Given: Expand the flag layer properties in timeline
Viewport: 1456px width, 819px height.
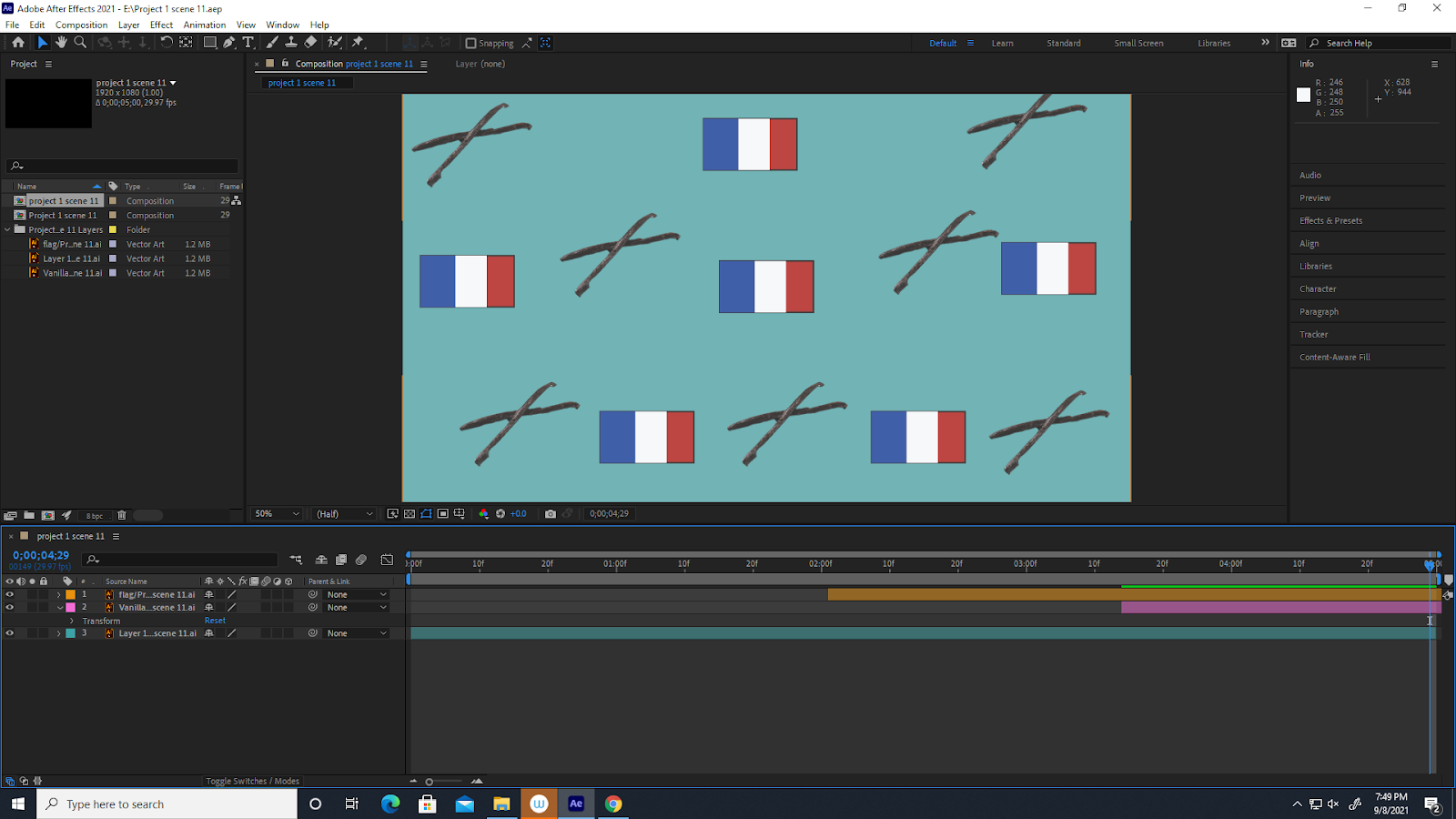Looking at the screenshot, I should (x=59, y=594).
